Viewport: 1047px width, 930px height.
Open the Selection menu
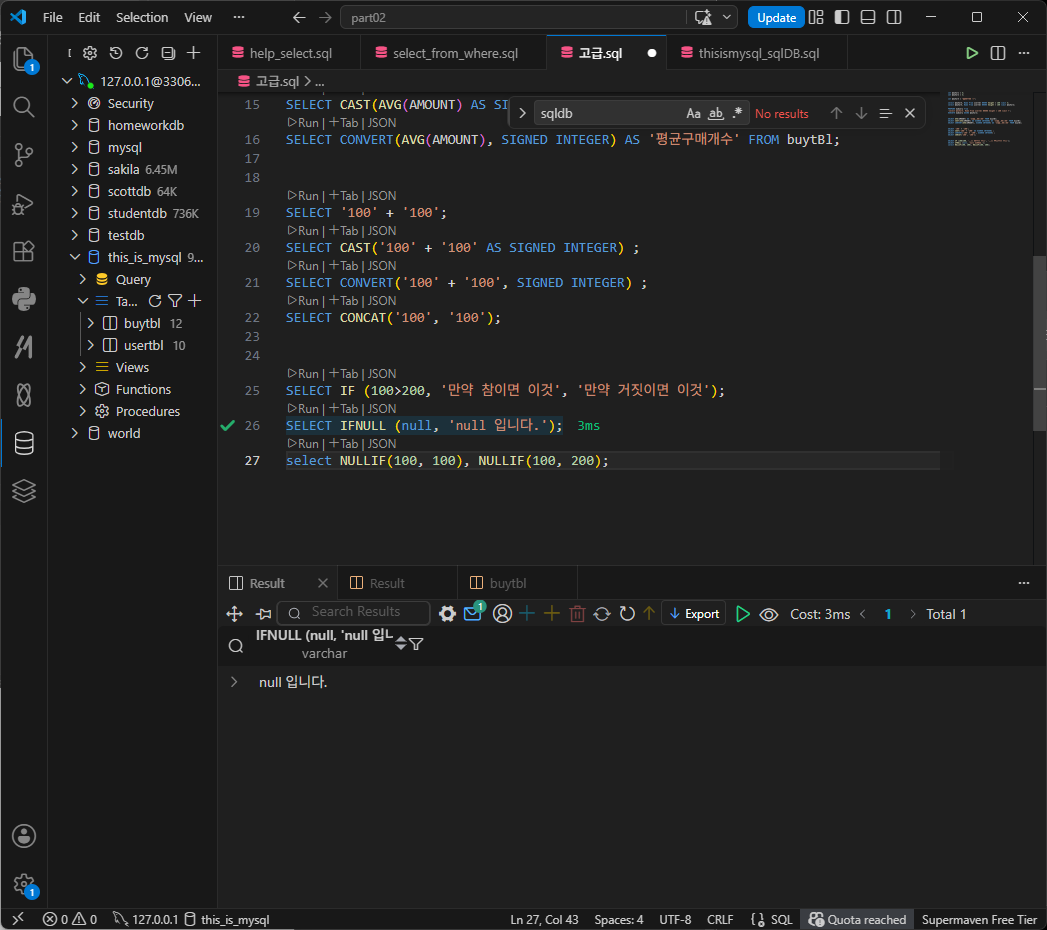point(142,17)
